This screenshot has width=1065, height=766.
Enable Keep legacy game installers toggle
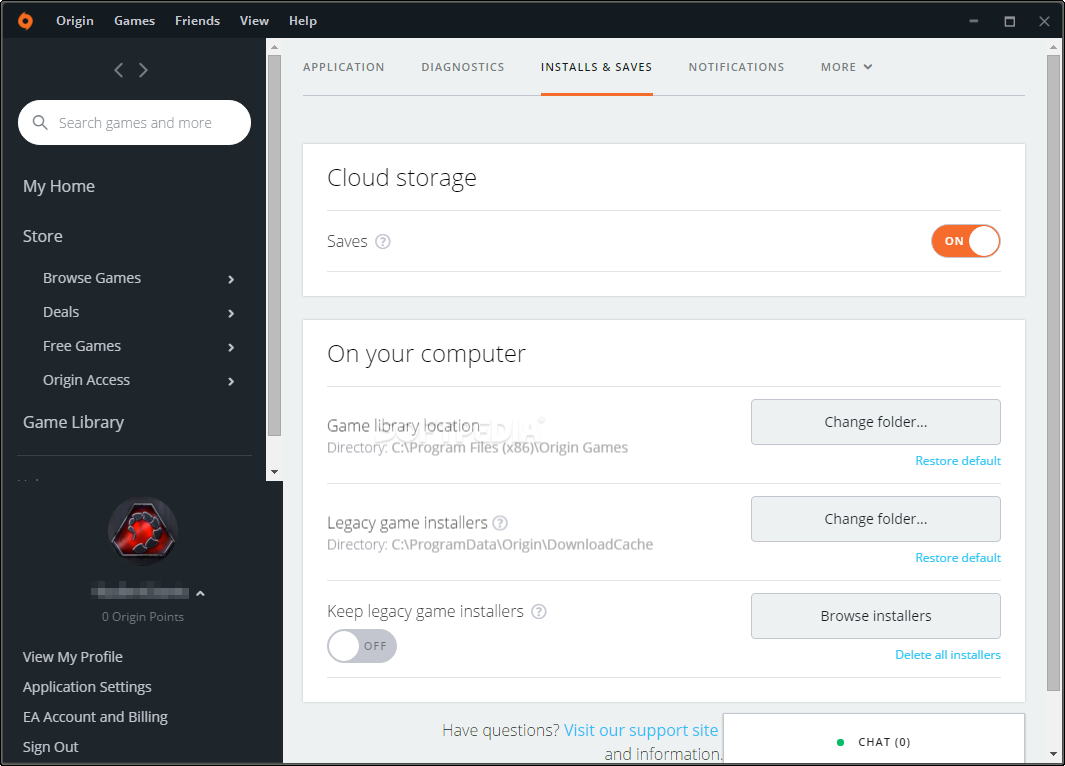pyautogui.click(x=362, y=646)
